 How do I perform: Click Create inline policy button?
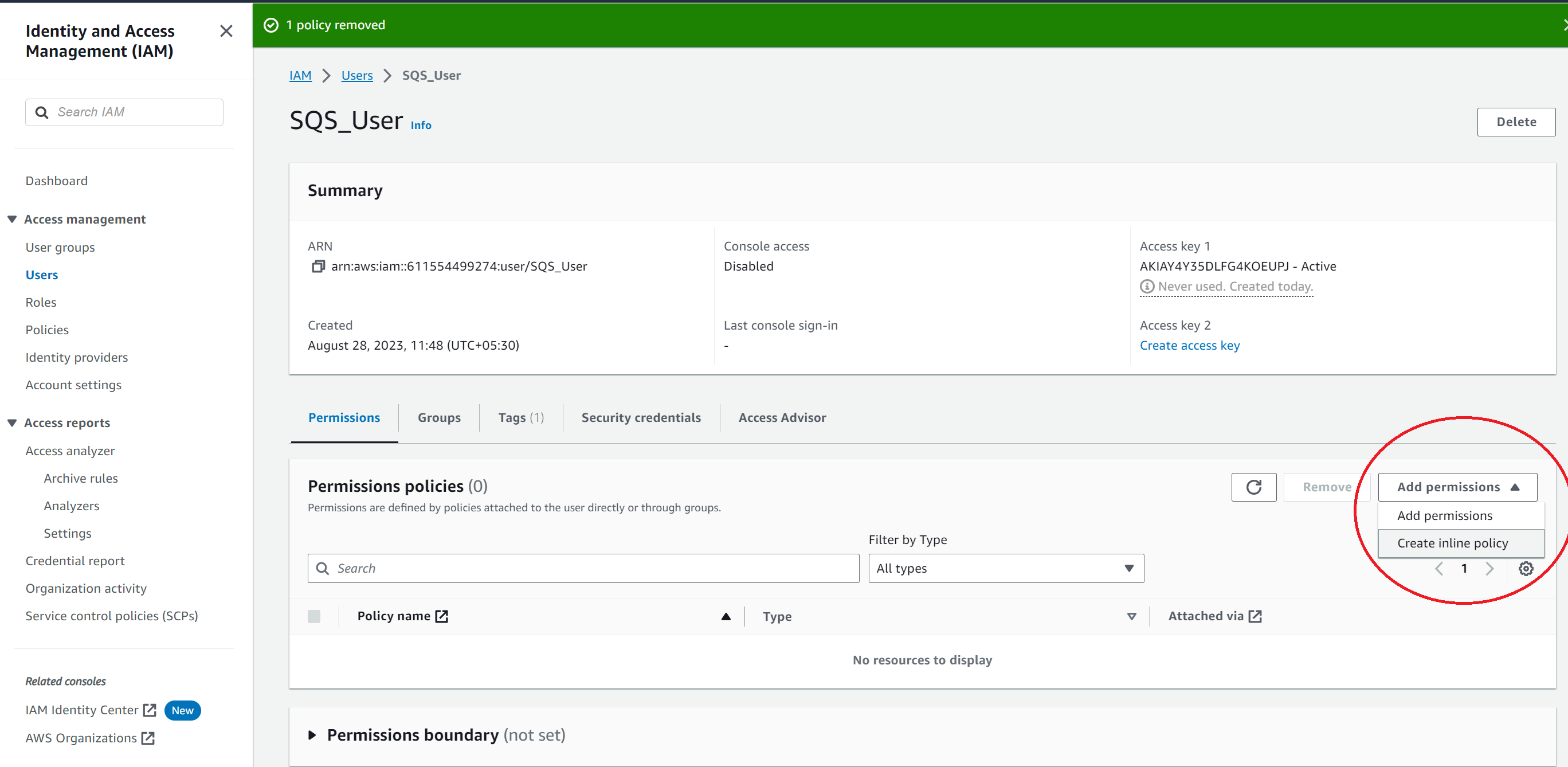coord(1452,542)
